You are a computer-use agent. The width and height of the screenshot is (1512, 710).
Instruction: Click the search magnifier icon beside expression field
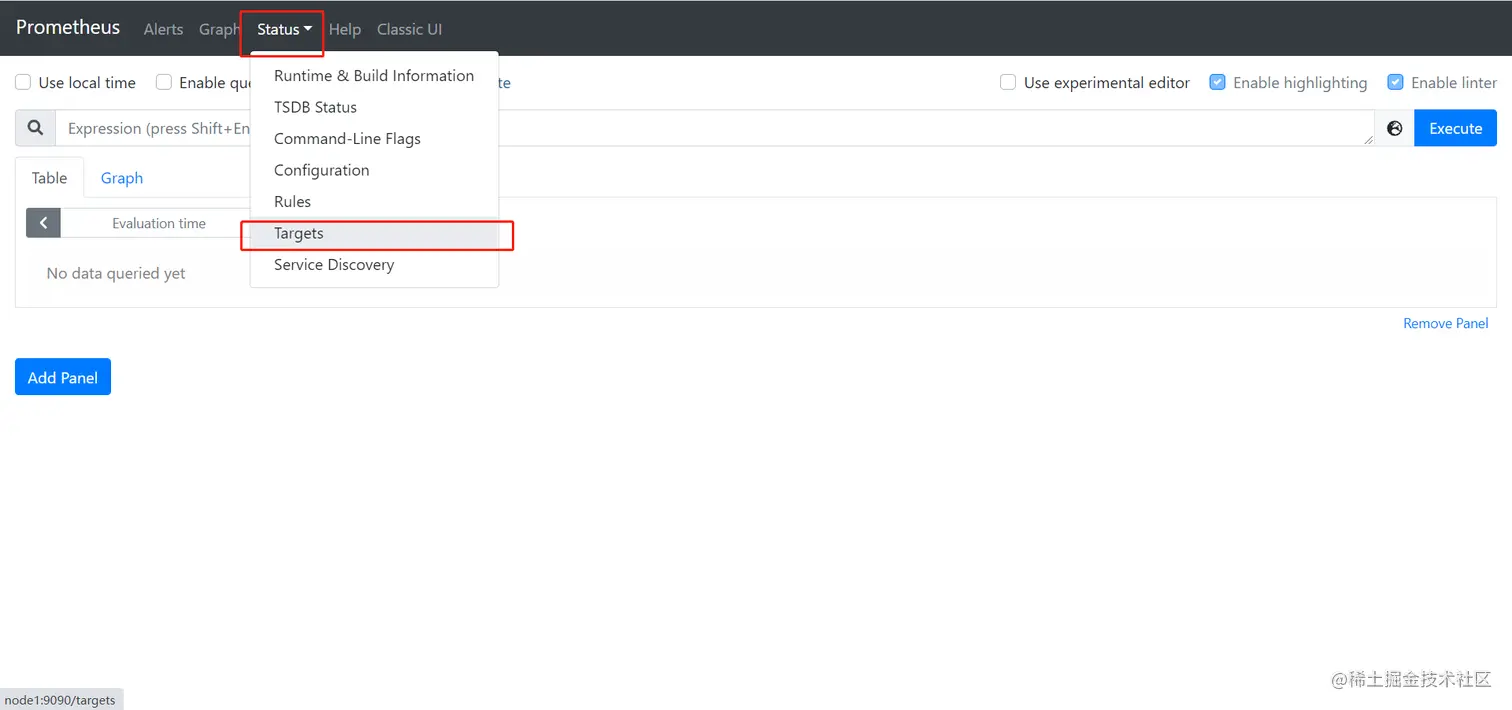pyautogui.click(x=35, y=128)
